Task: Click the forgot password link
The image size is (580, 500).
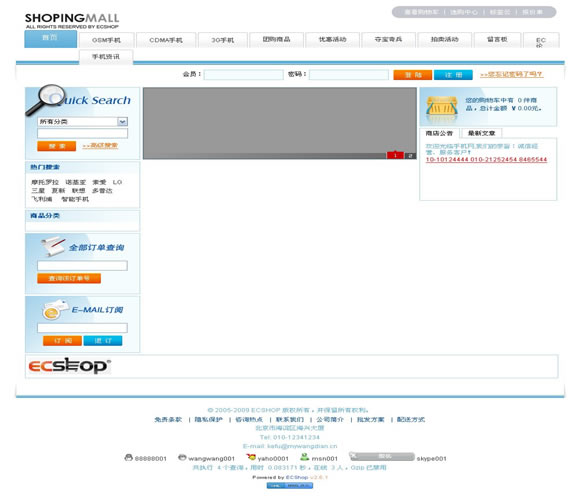Action: coord(512,74)
